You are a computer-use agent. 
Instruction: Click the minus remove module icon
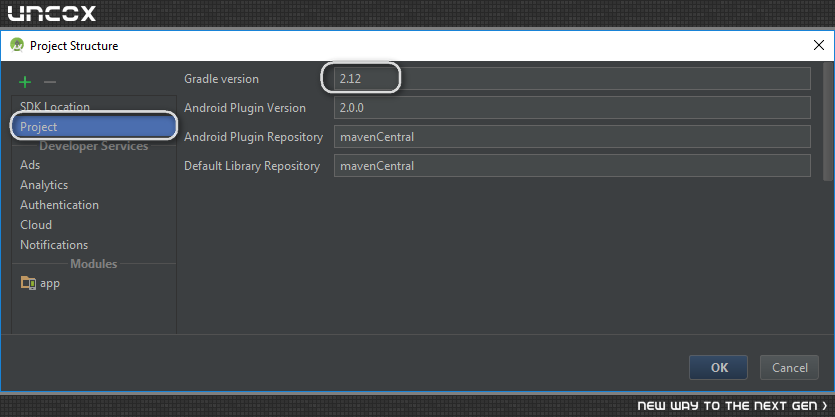50,82
